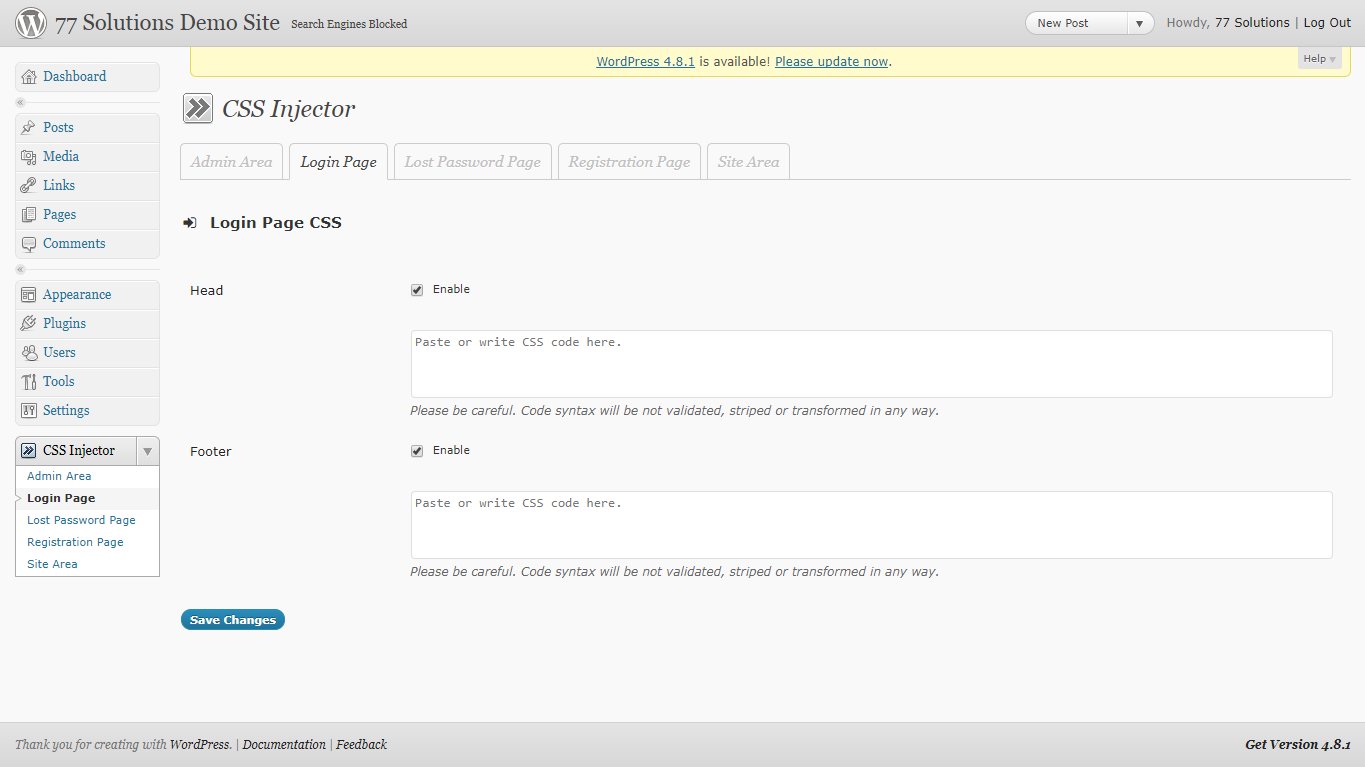Open the WordPress 4.8.1 link
Screen dimensions: 1365x767
[x=645, y=61]
